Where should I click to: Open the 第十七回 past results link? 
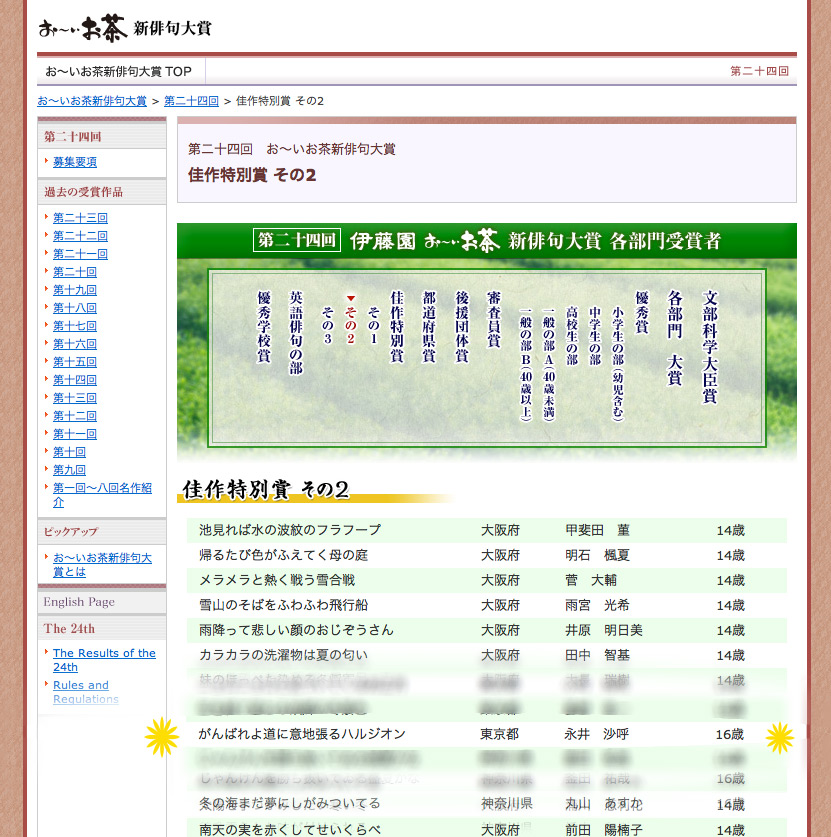[x=75, y=326]
